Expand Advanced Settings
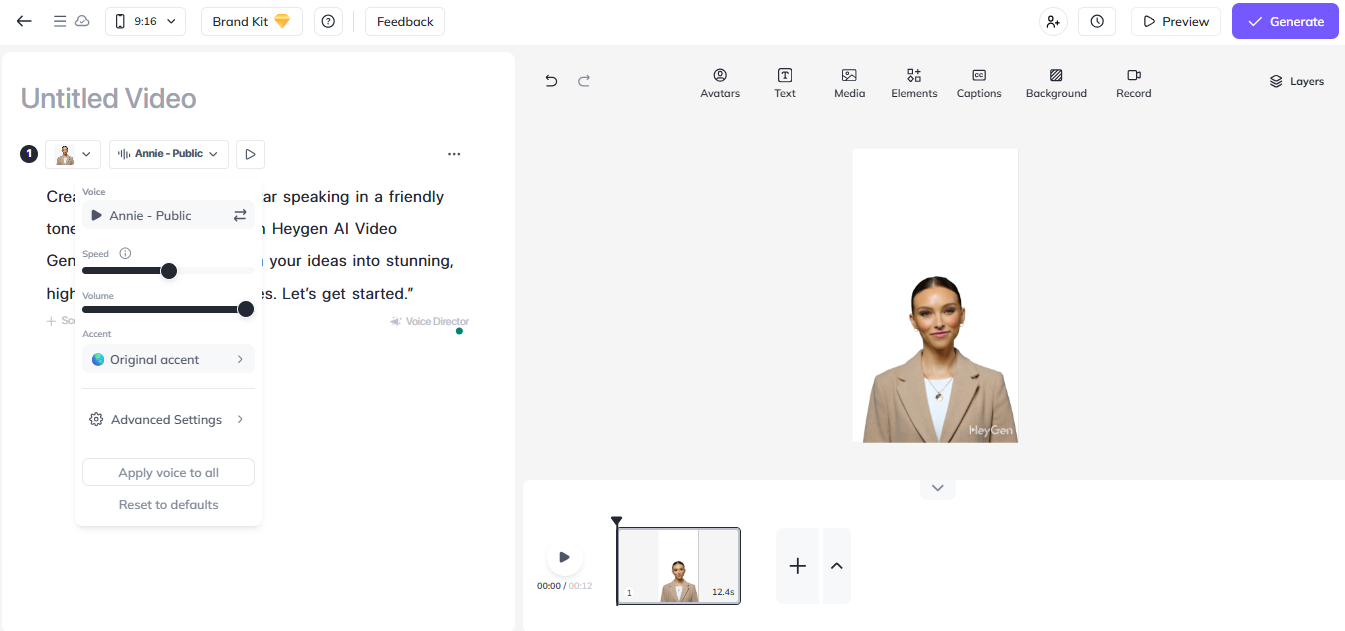 (168, 419)
